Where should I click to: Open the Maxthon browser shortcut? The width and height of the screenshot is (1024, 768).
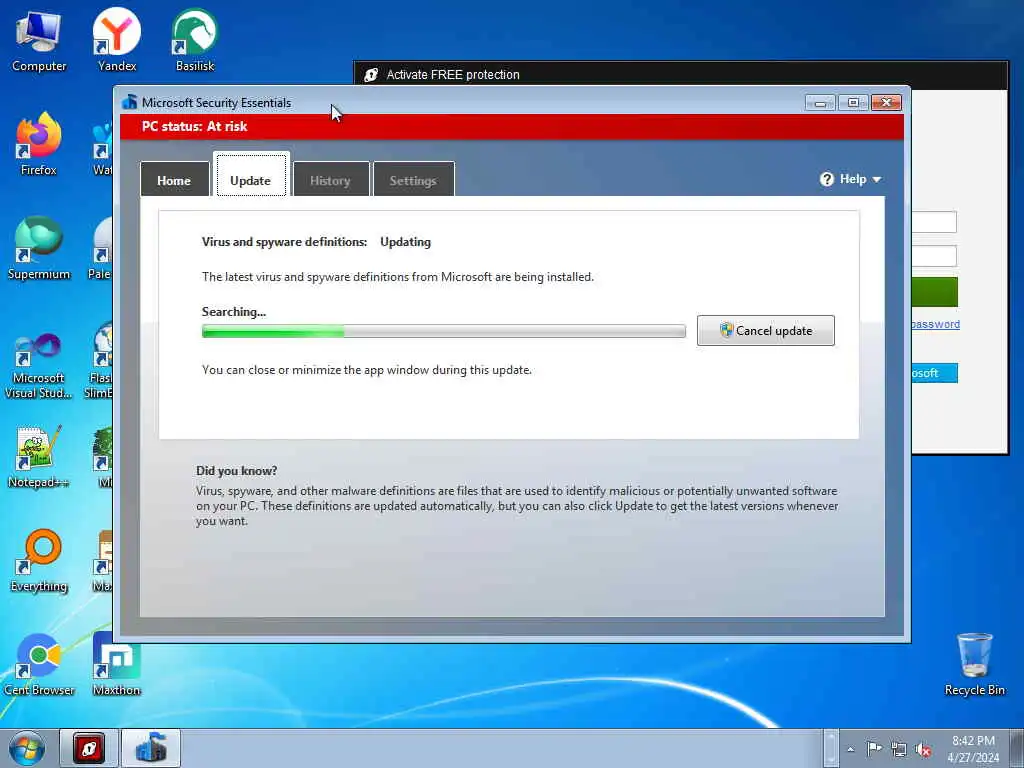coord(116,665)
